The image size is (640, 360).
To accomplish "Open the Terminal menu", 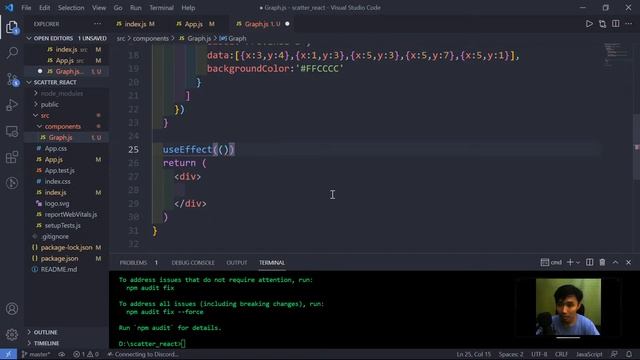I will click(161, 8).
